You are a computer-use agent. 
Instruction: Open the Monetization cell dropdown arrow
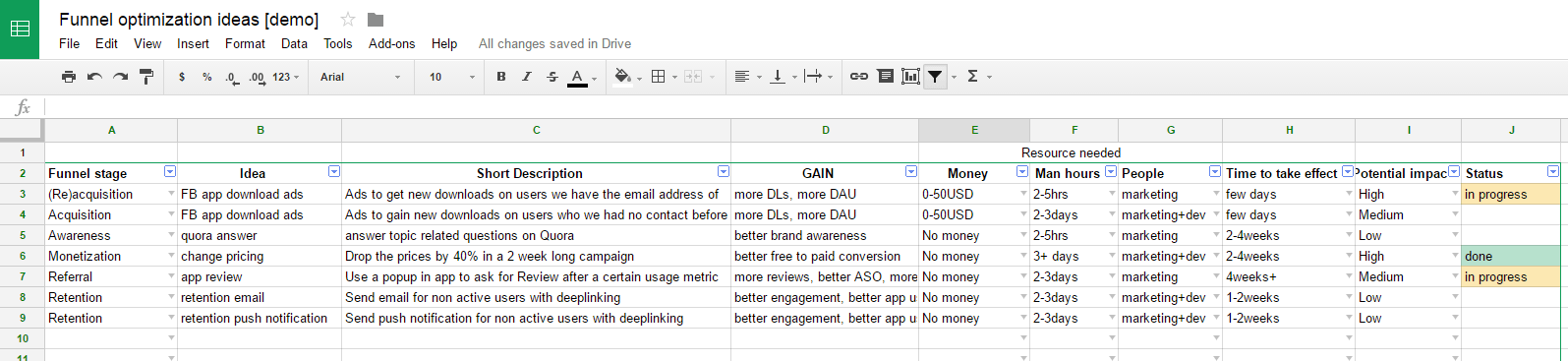pos(170,256)
